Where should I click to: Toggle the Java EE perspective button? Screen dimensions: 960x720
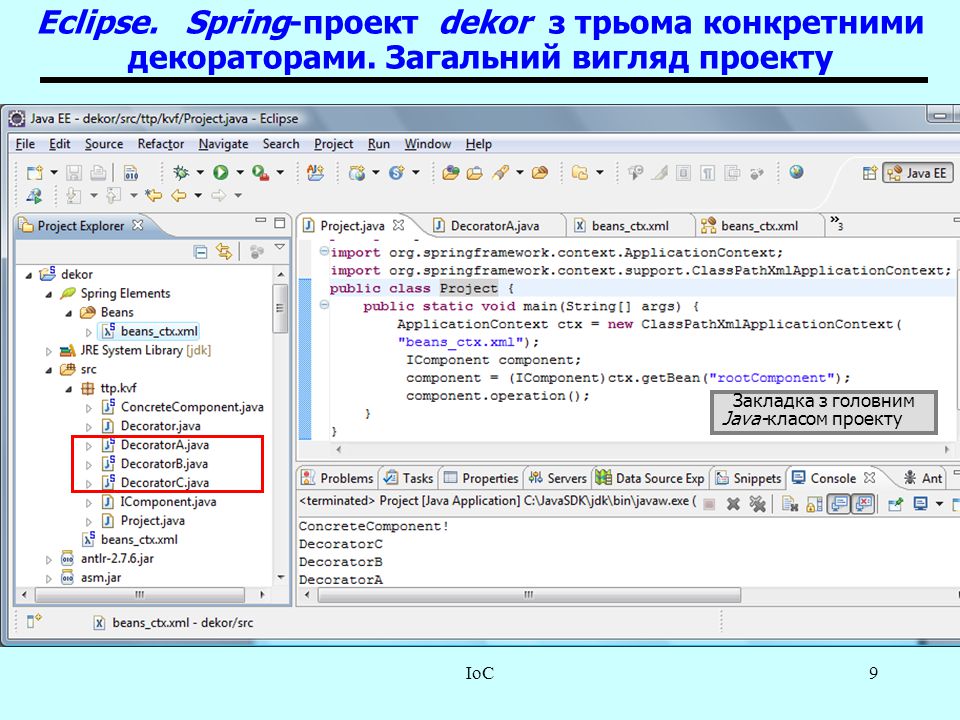tap(918, 173)
